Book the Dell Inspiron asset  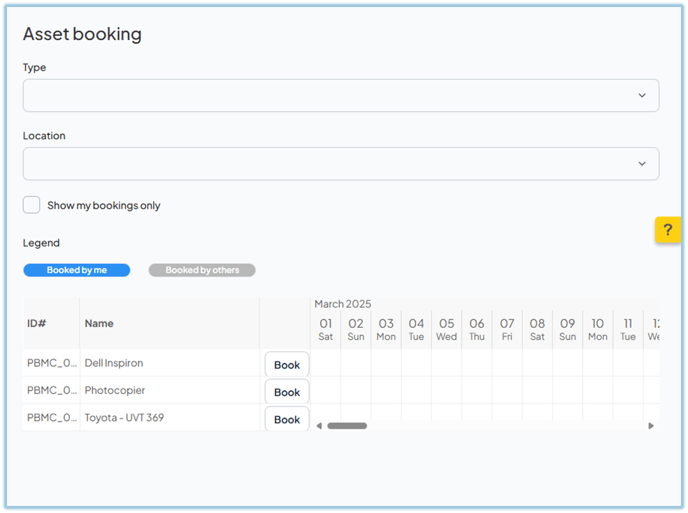pos(287,365)
